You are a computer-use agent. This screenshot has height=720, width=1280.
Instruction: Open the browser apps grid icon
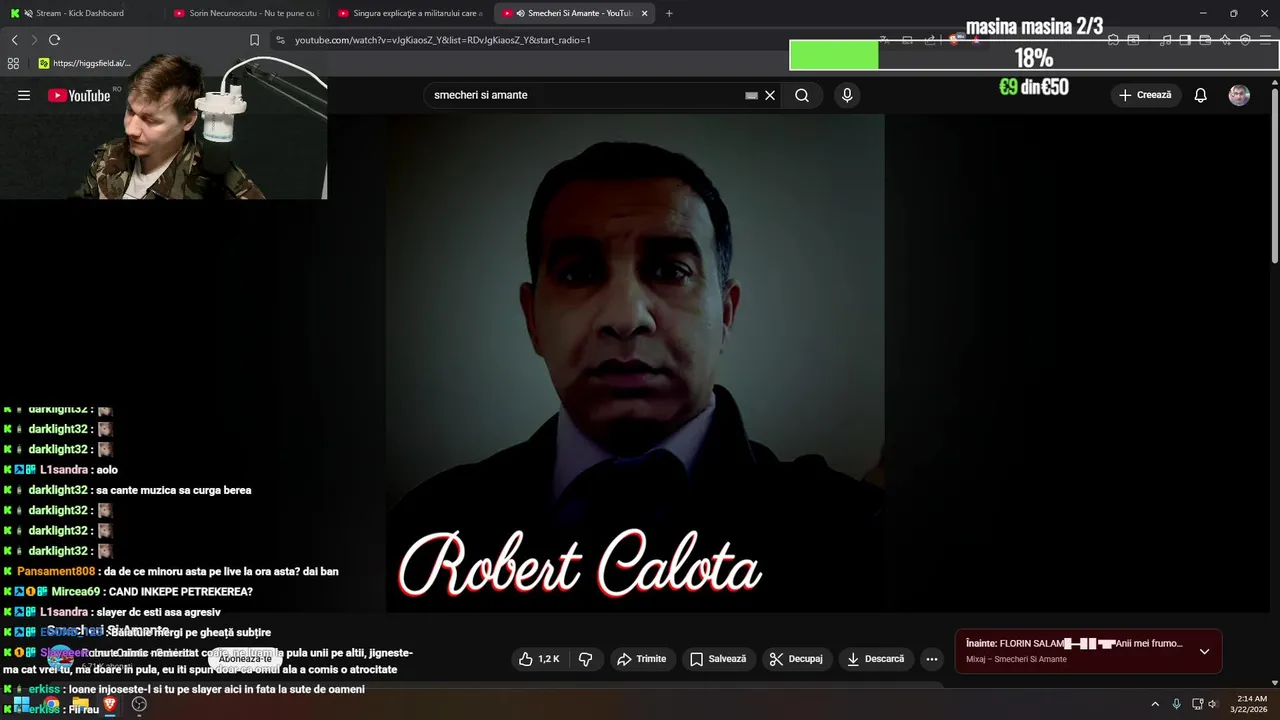[13, 63]
